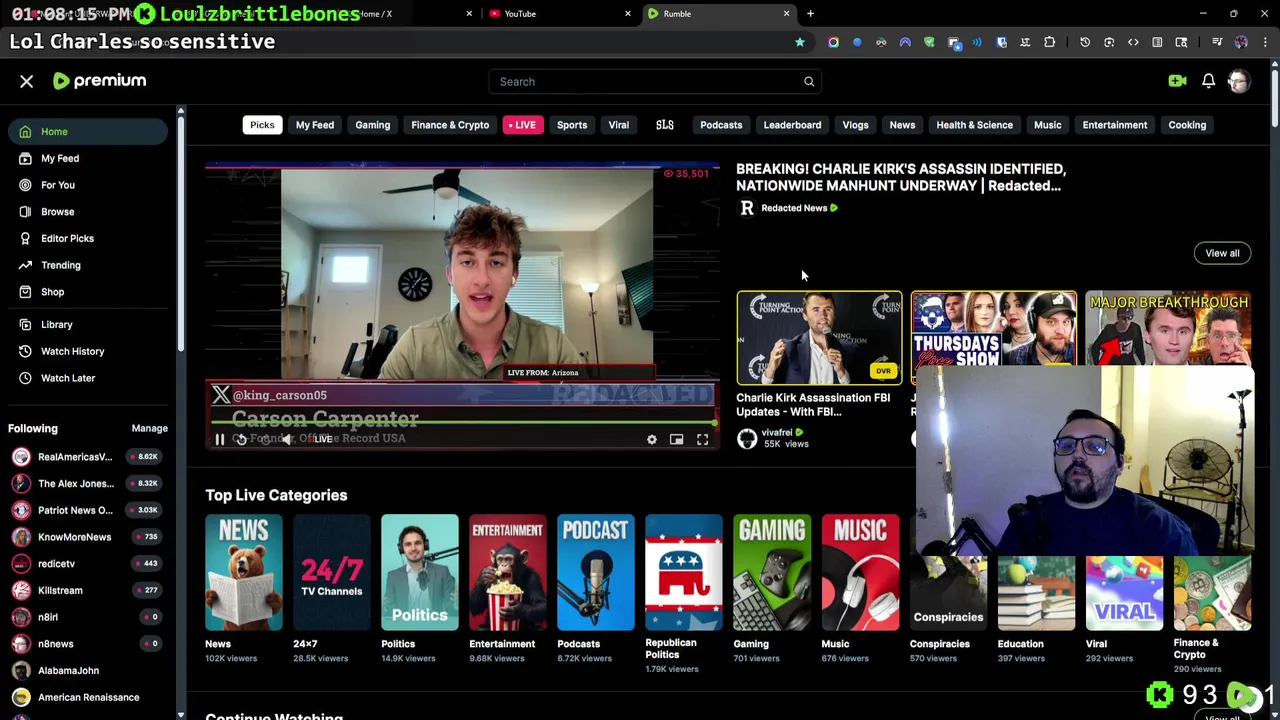Select the Sports category chip
The width and height of the screenshot is (1280, 720).
(x=572, y=125)
